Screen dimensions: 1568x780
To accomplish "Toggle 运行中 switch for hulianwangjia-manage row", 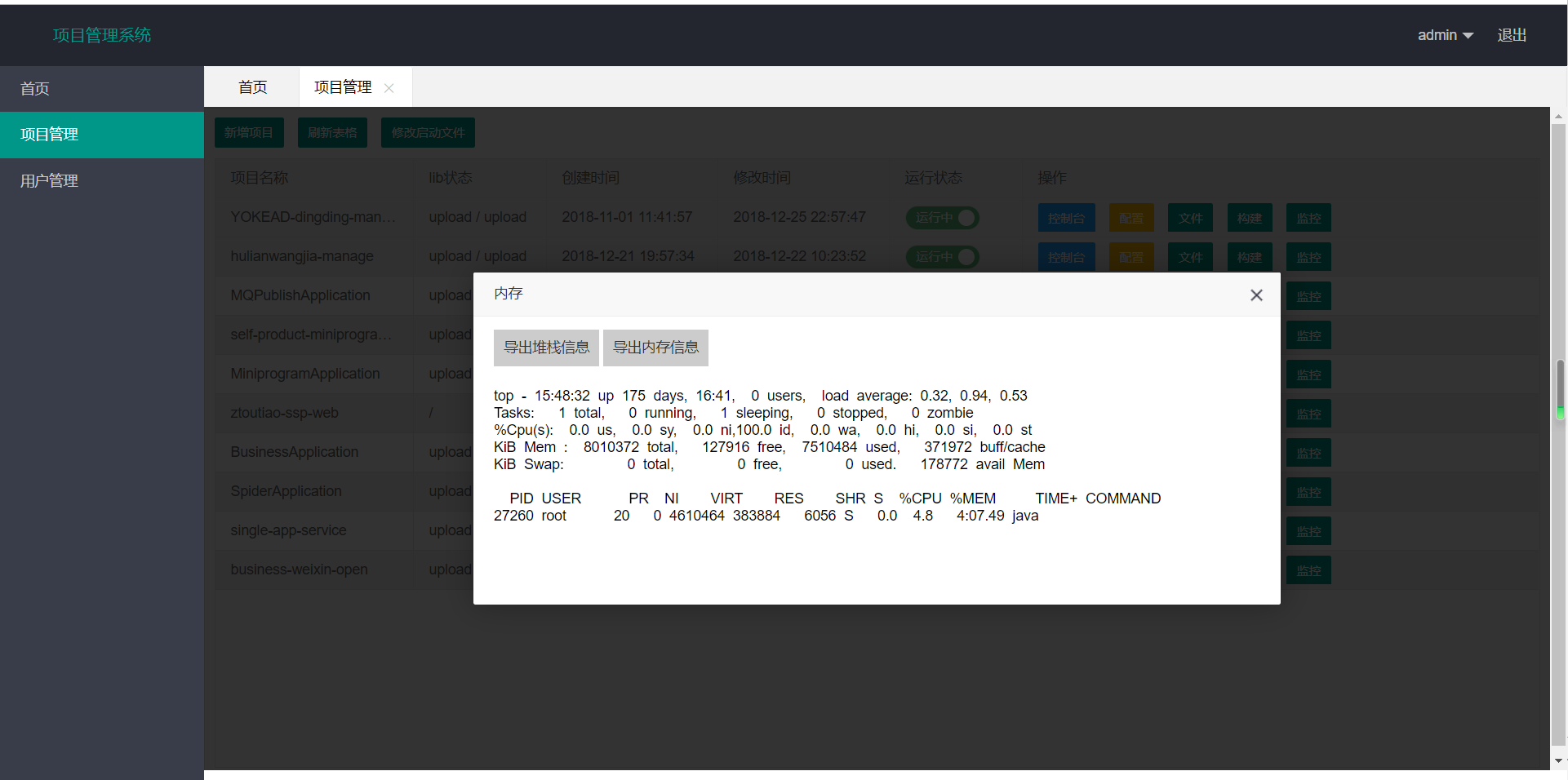I will click(943, 257).
